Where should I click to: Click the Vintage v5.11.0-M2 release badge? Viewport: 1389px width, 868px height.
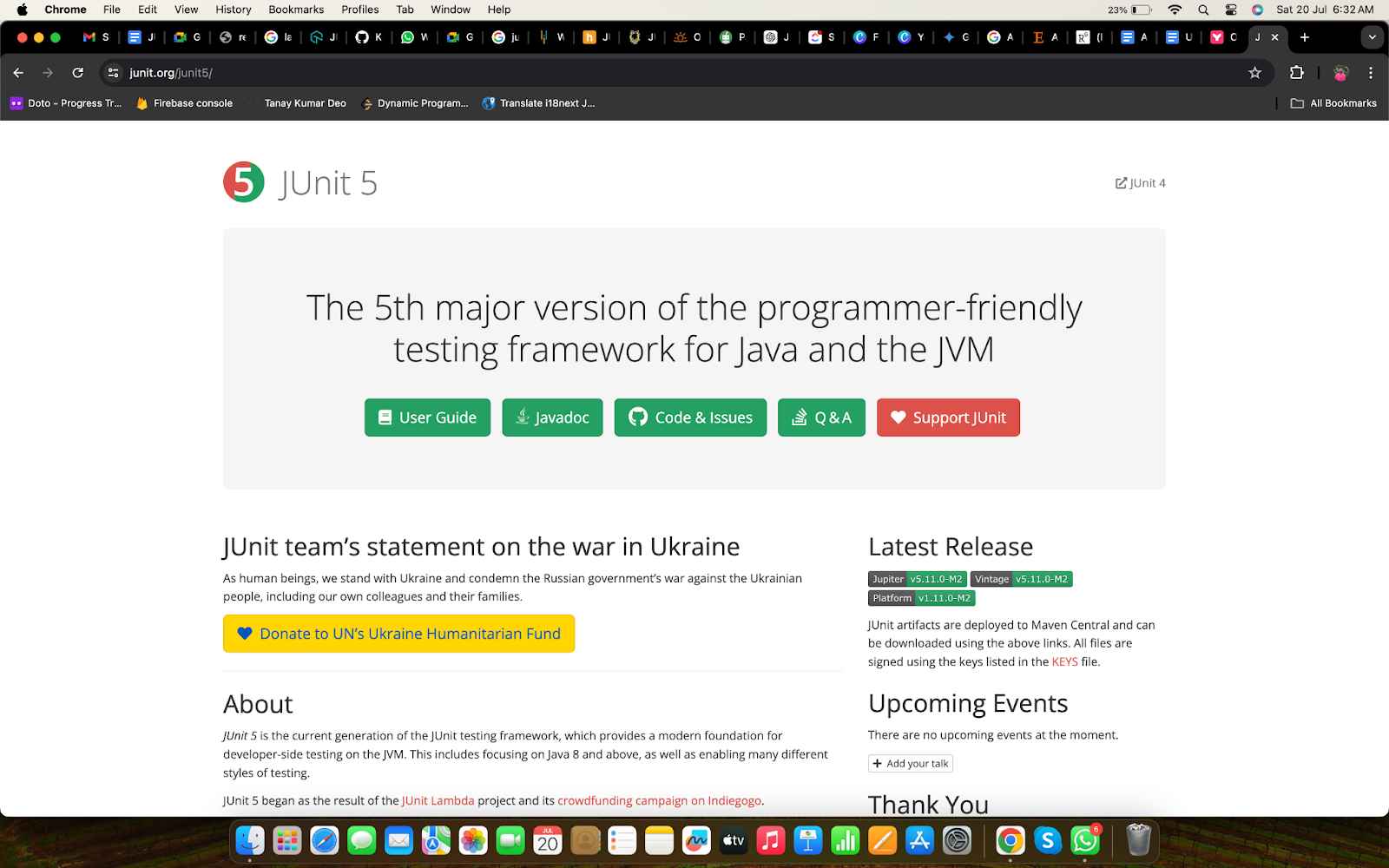[x=1022, y=579]
